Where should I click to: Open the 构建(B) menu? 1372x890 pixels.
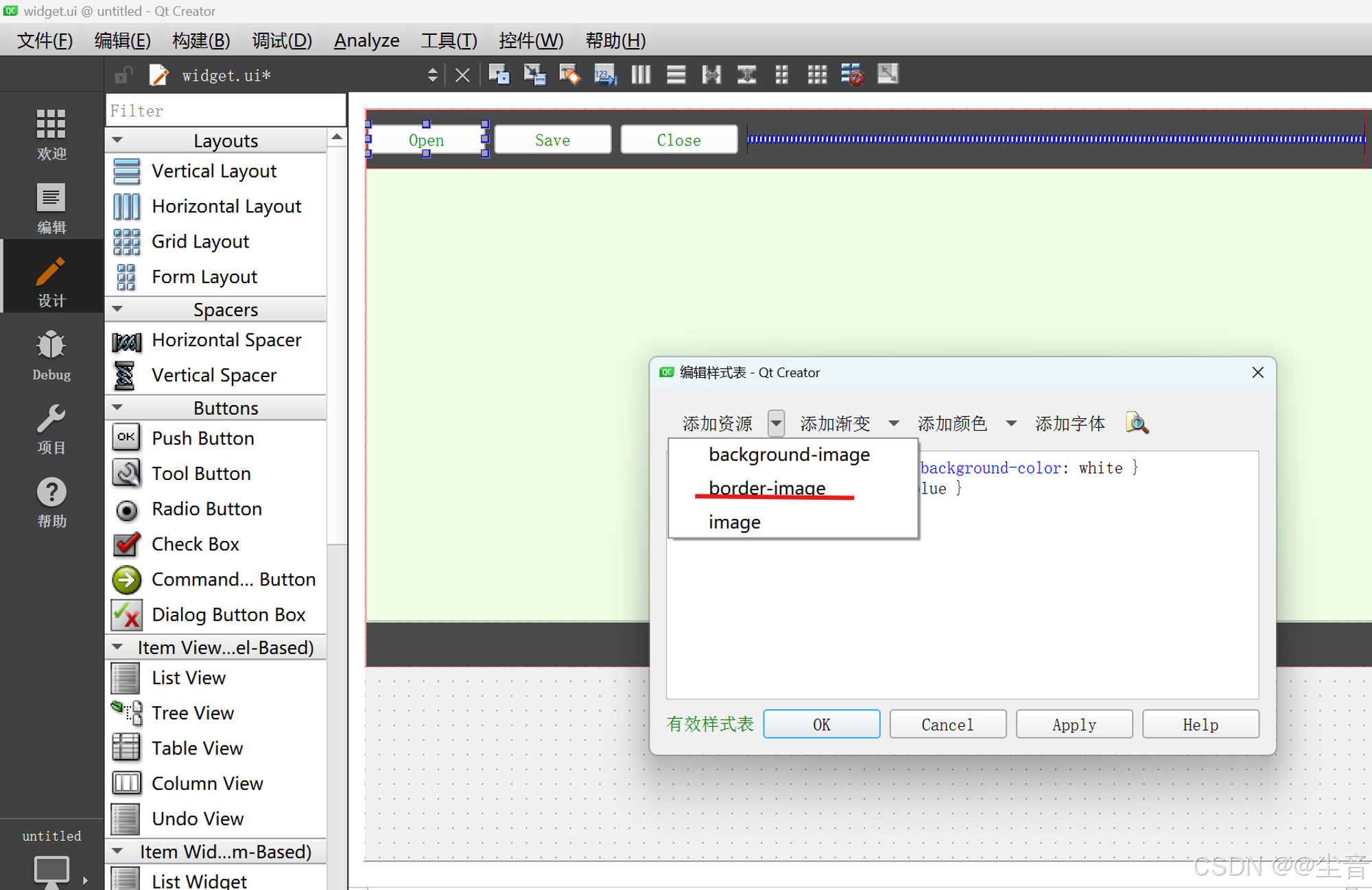(x=201, y=40)
